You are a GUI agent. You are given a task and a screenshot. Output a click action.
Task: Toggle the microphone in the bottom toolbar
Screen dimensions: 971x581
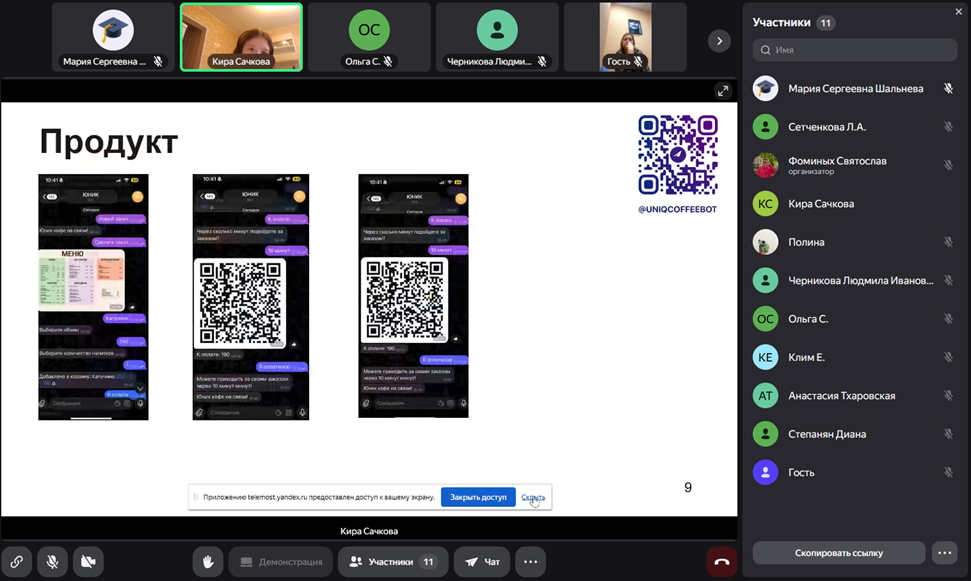53,562
